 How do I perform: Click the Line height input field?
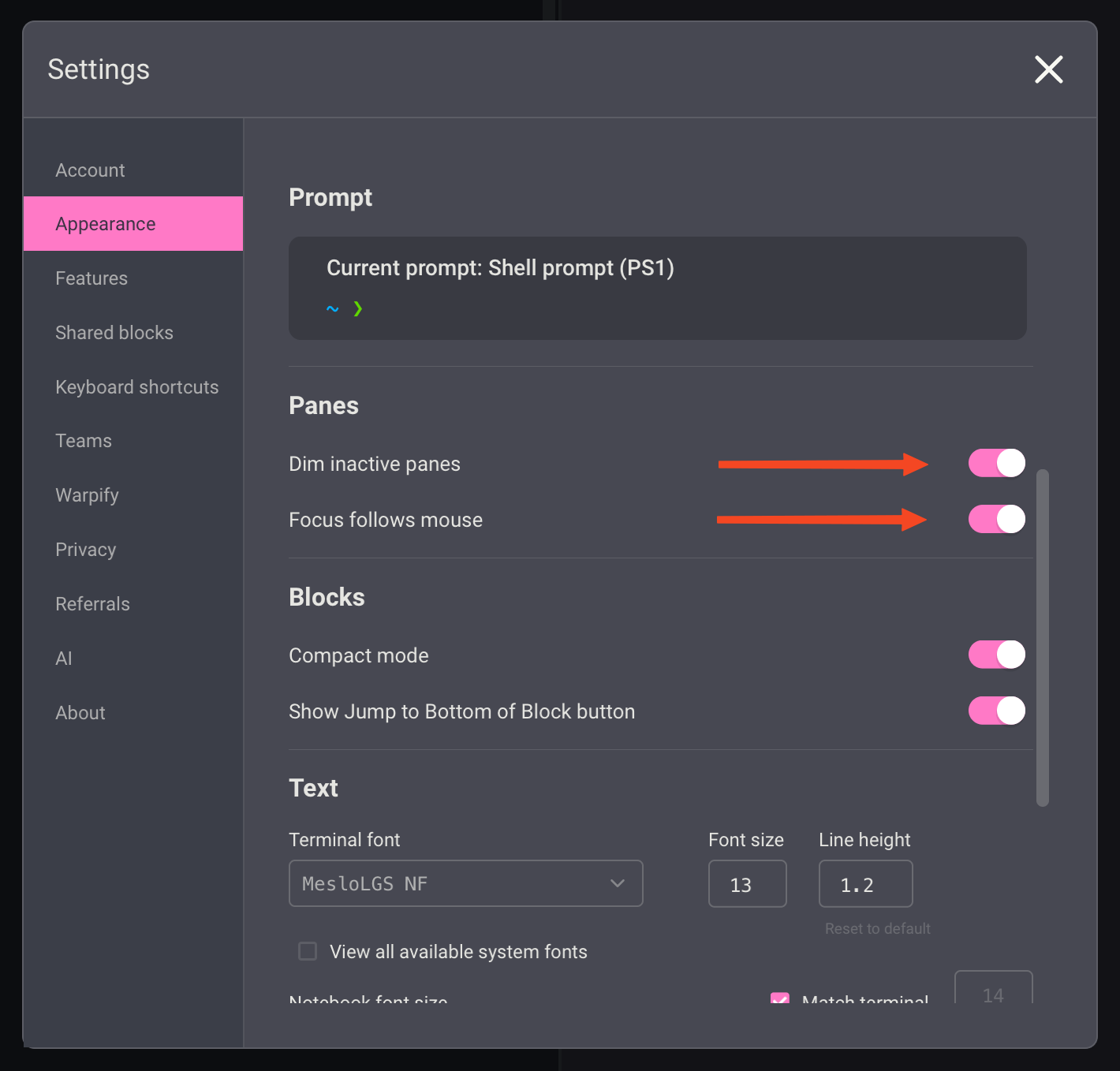pyautogui.click(x=865, y=884)
